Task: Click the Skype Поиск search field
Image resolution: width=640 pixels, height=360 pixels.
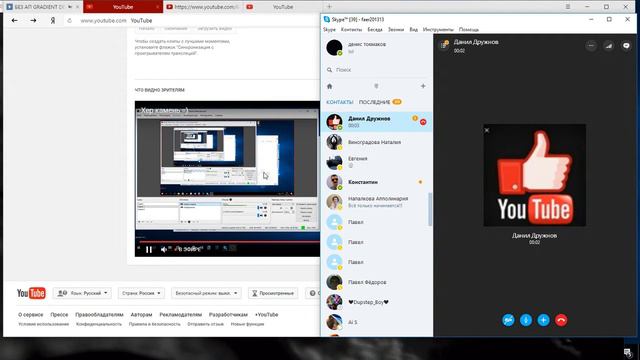Action: click(x=377, y=70)
